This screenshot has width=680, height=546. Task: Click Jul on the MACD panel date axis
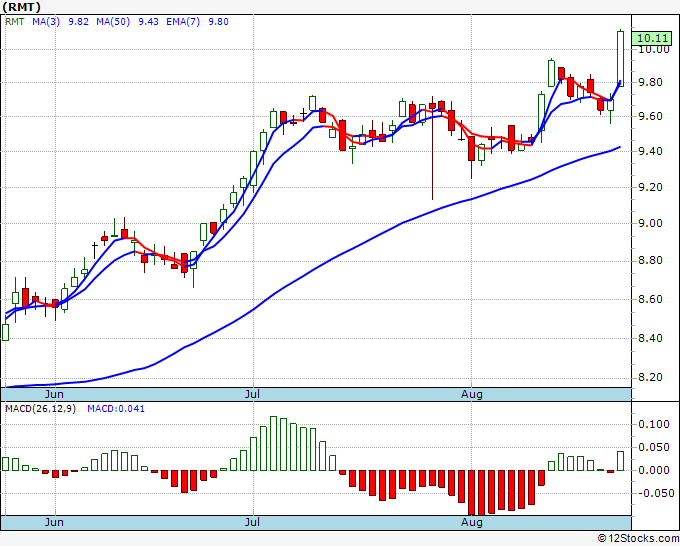(252, 522)
